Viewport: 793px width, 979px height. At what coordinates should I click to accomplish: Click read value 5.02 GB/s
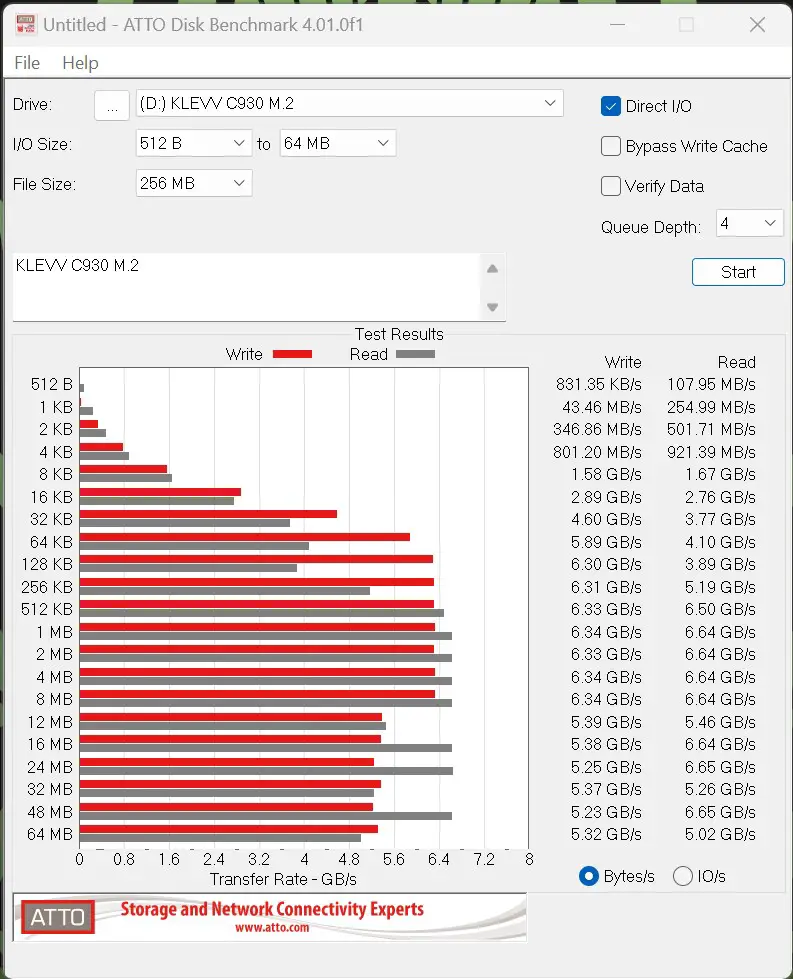(x=721, y=835)
